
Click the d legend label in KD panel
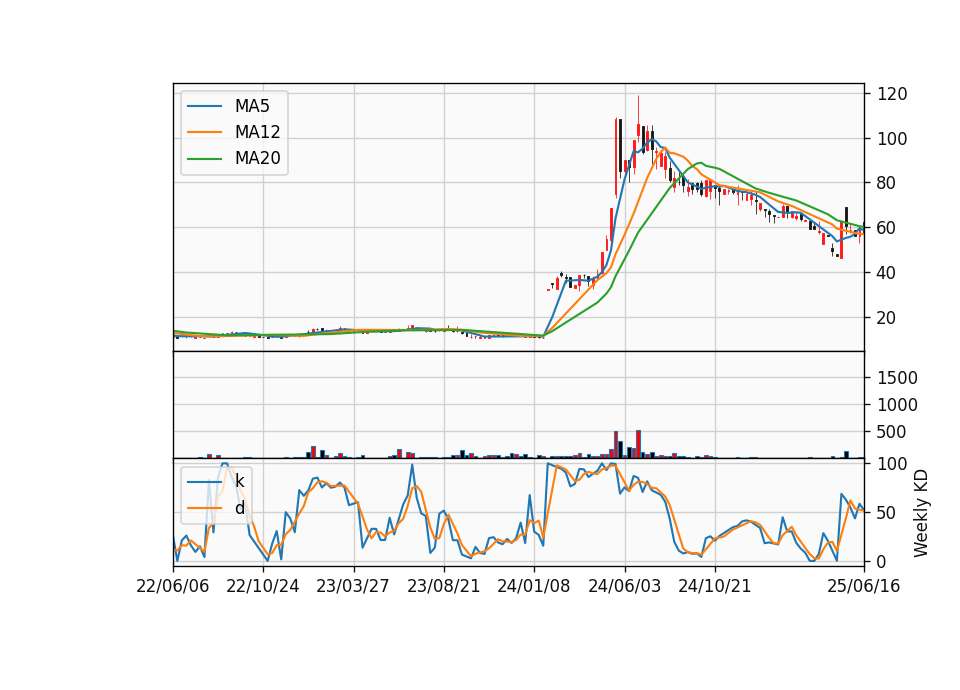(239, 508)
